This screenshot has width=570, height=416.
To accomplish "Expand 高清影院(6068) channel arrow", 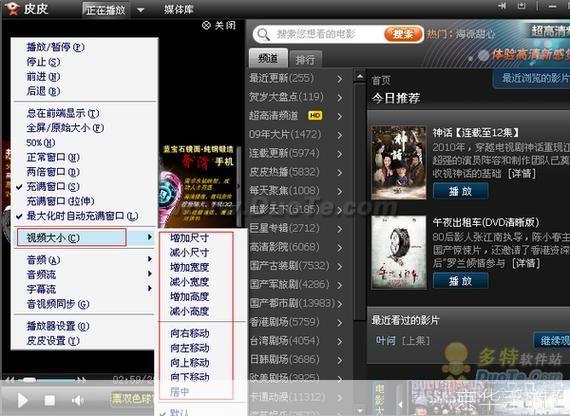I will click(x=340, y=248).
